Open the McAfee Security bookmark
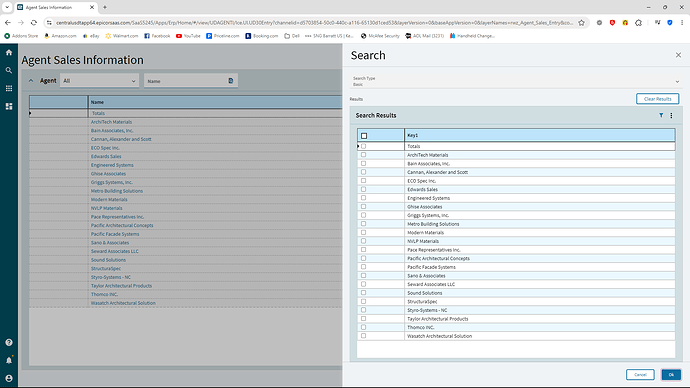 click(380, 36)
